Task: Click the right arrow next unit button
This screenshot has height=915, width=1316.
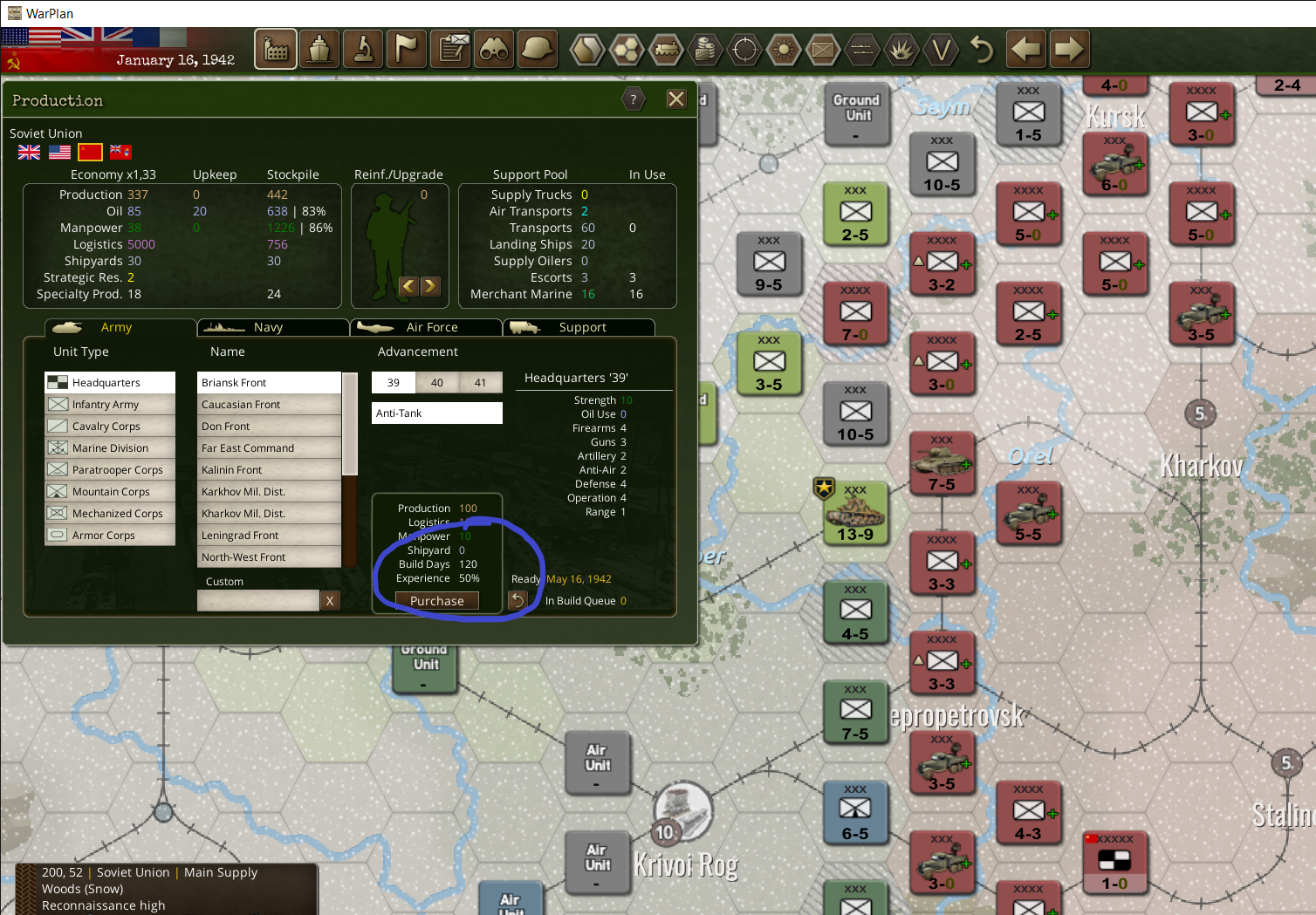Action: (1069, 49)
